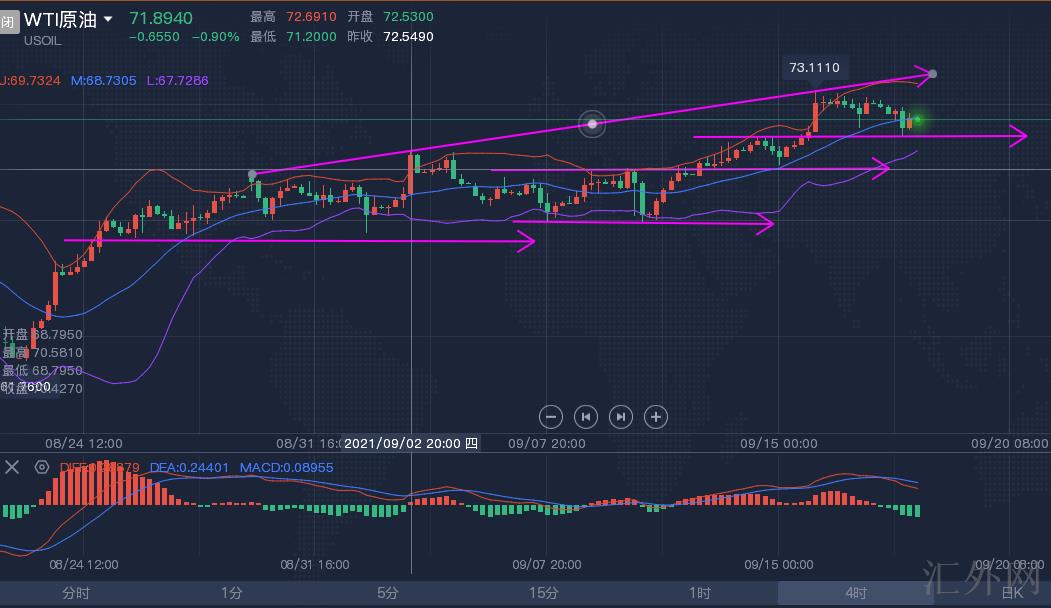Open the WTI原油 symbol dropdown arrow
The width and height of the screenshot is (1051, 608).
click(x=108, y=20)
